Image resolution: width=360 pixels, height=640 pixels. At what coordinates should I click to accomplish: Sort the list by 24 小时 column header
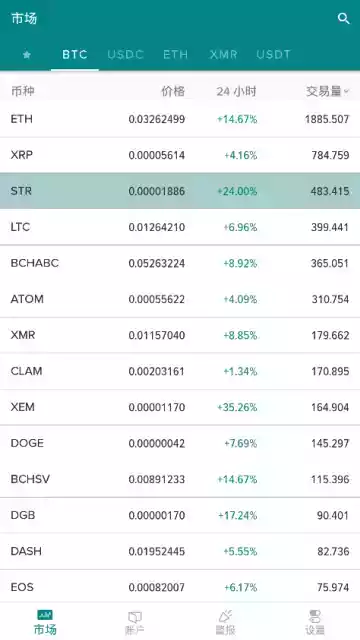236,91
